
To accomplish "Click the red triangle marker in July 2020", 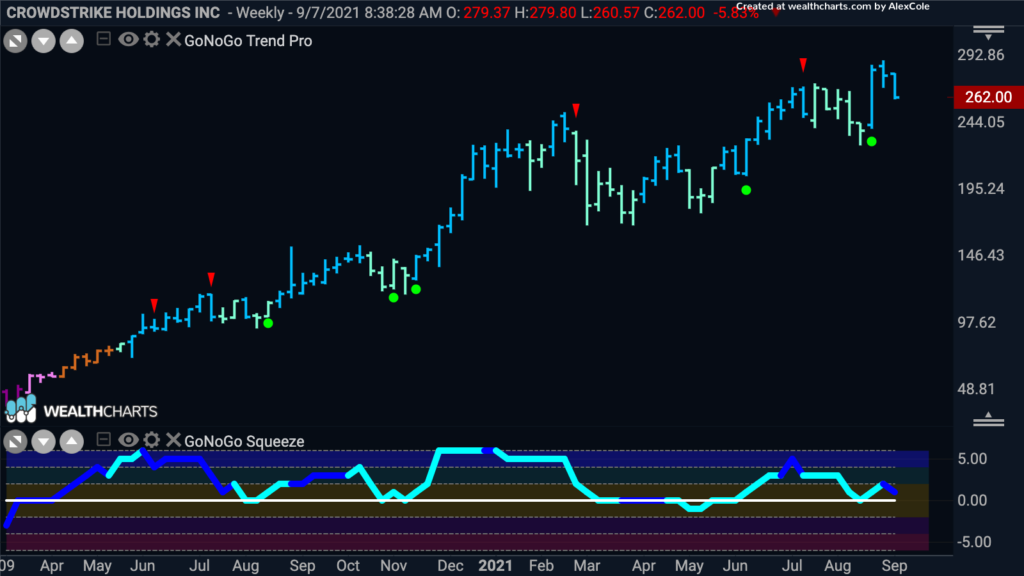I will click(x=211, y=280).
